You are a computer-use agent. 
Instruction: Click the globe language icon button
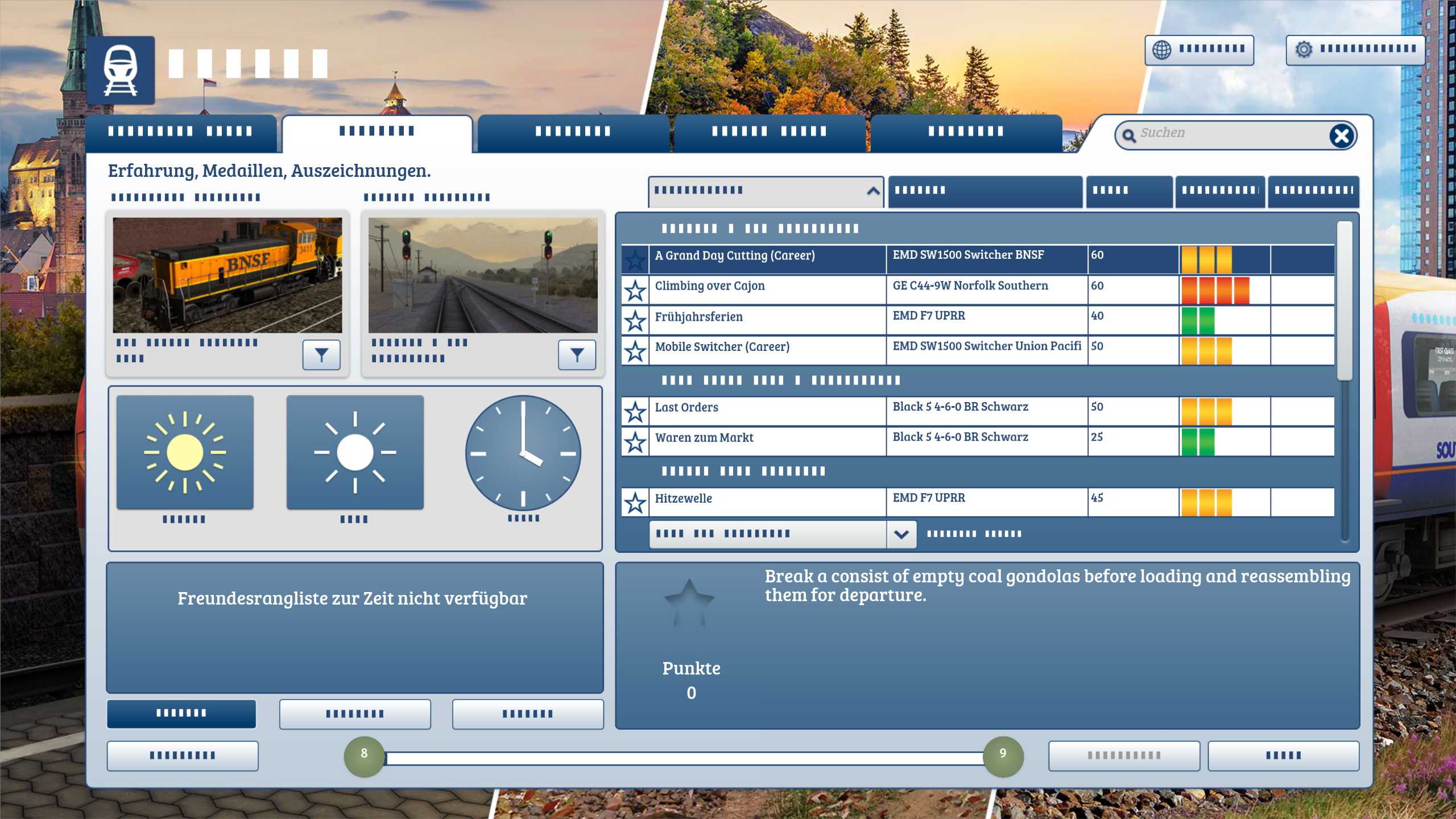pyautogui.click(x=1161, y=50)
